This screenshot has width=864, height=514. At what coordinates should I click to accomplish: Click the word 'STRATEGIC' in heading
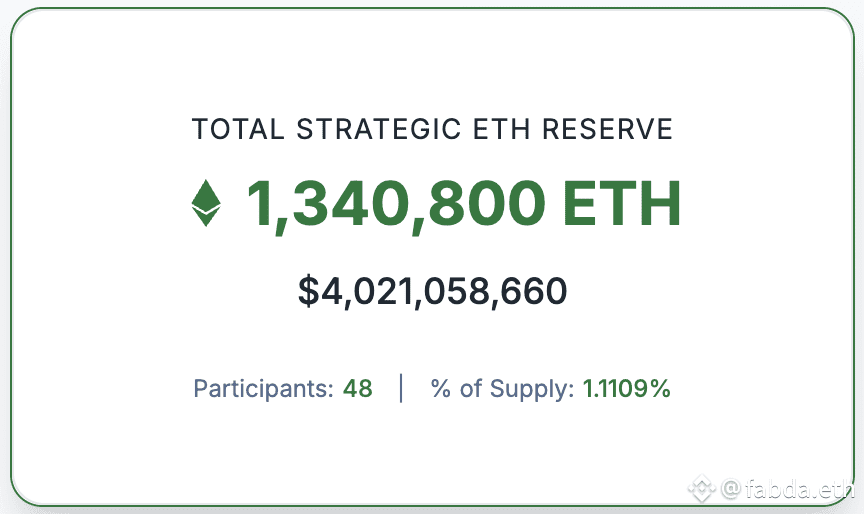point(379,129)
